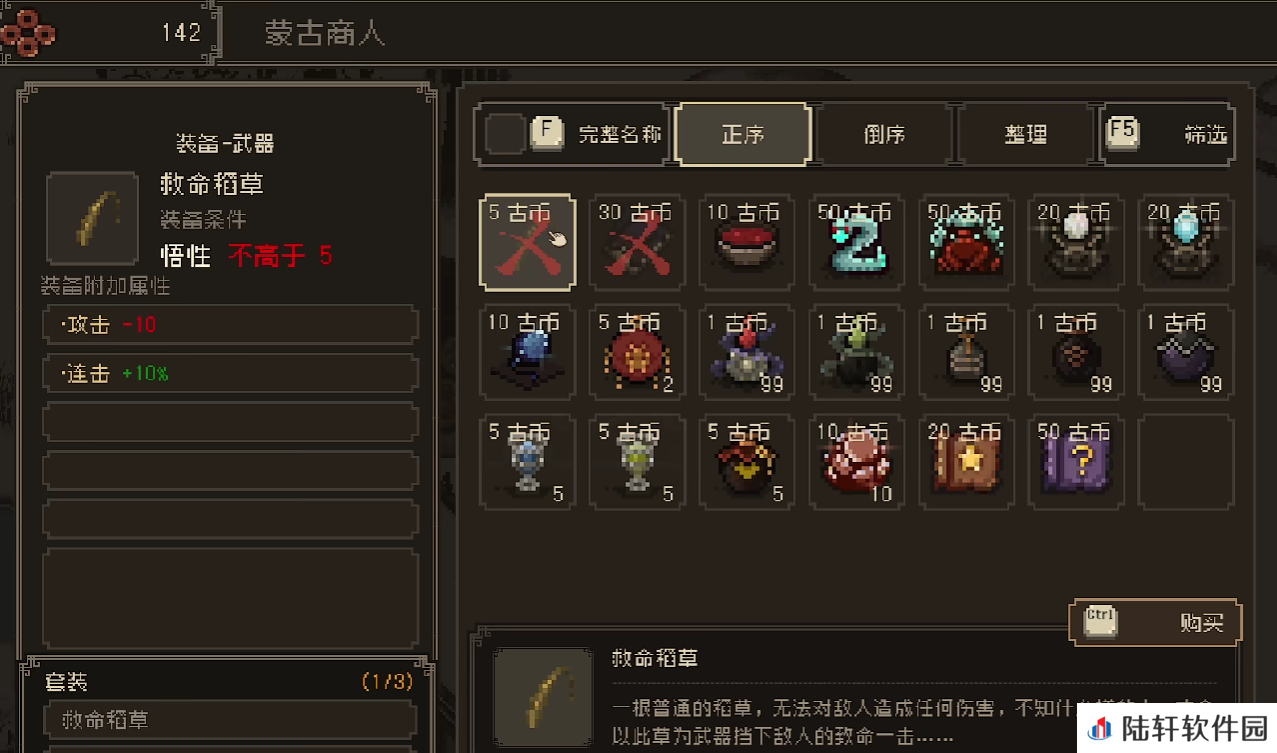Select the red meat chunk item
This screenshot has height=753, width=1277.
(x=857, y=463)
